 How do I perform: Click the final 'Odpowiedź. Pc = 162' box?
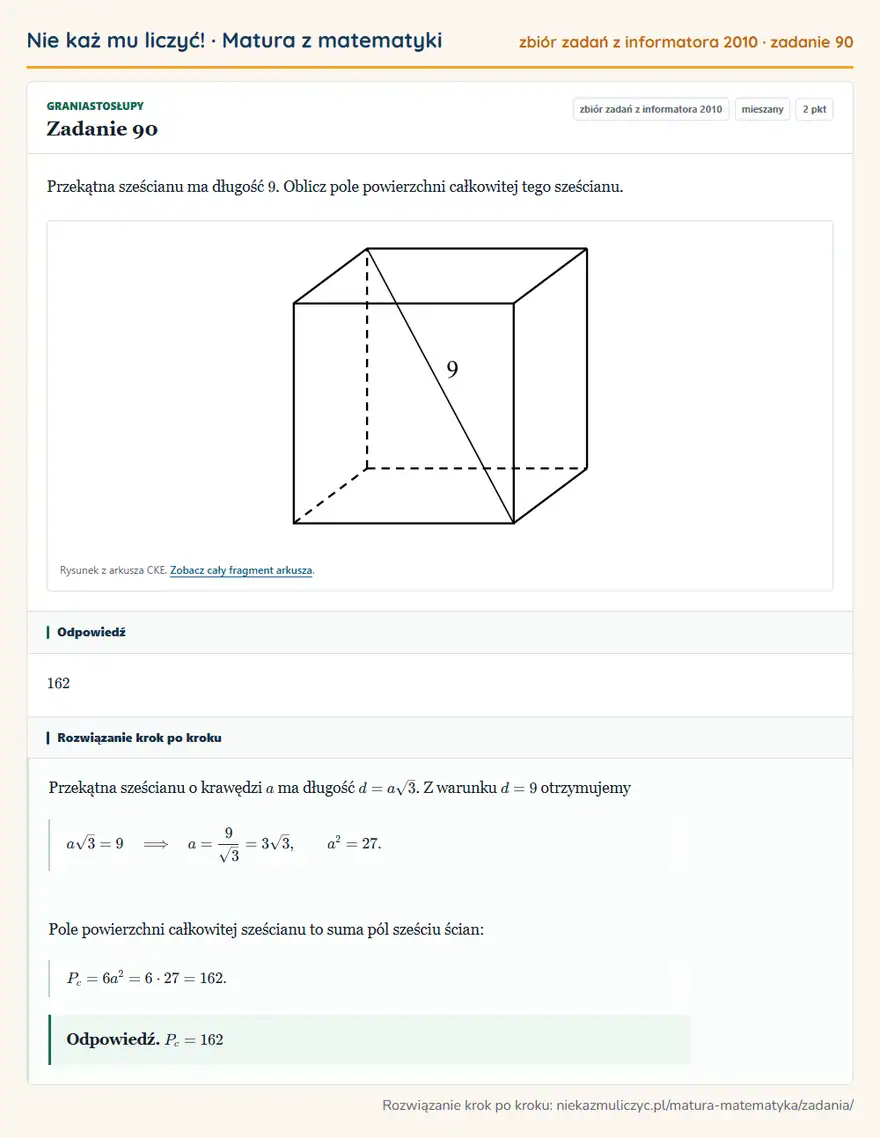370,1039
